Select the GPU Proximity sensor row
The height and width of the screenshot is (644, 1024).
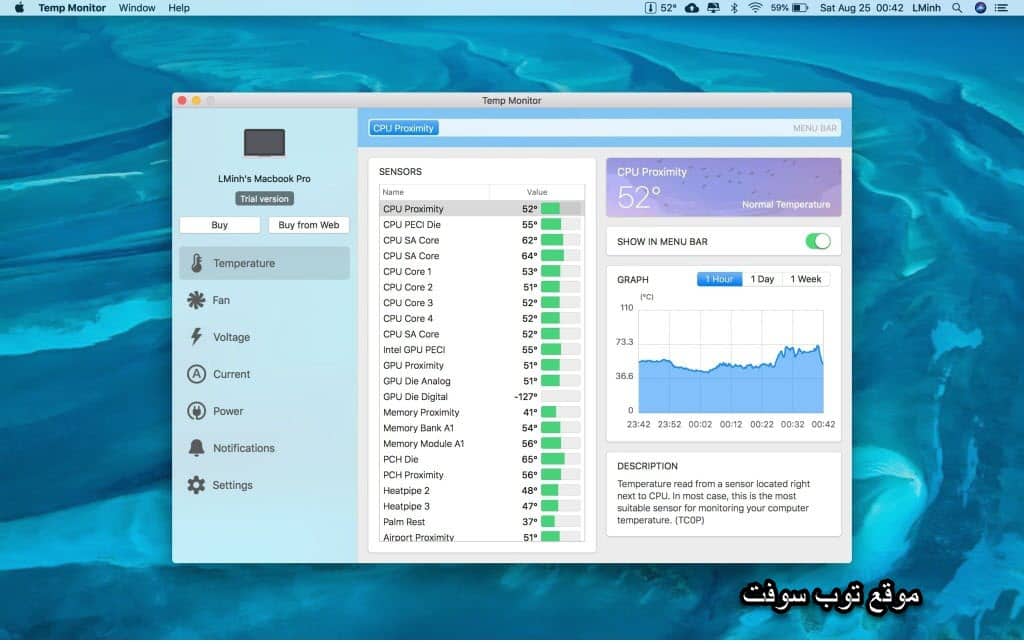[481, 366]
